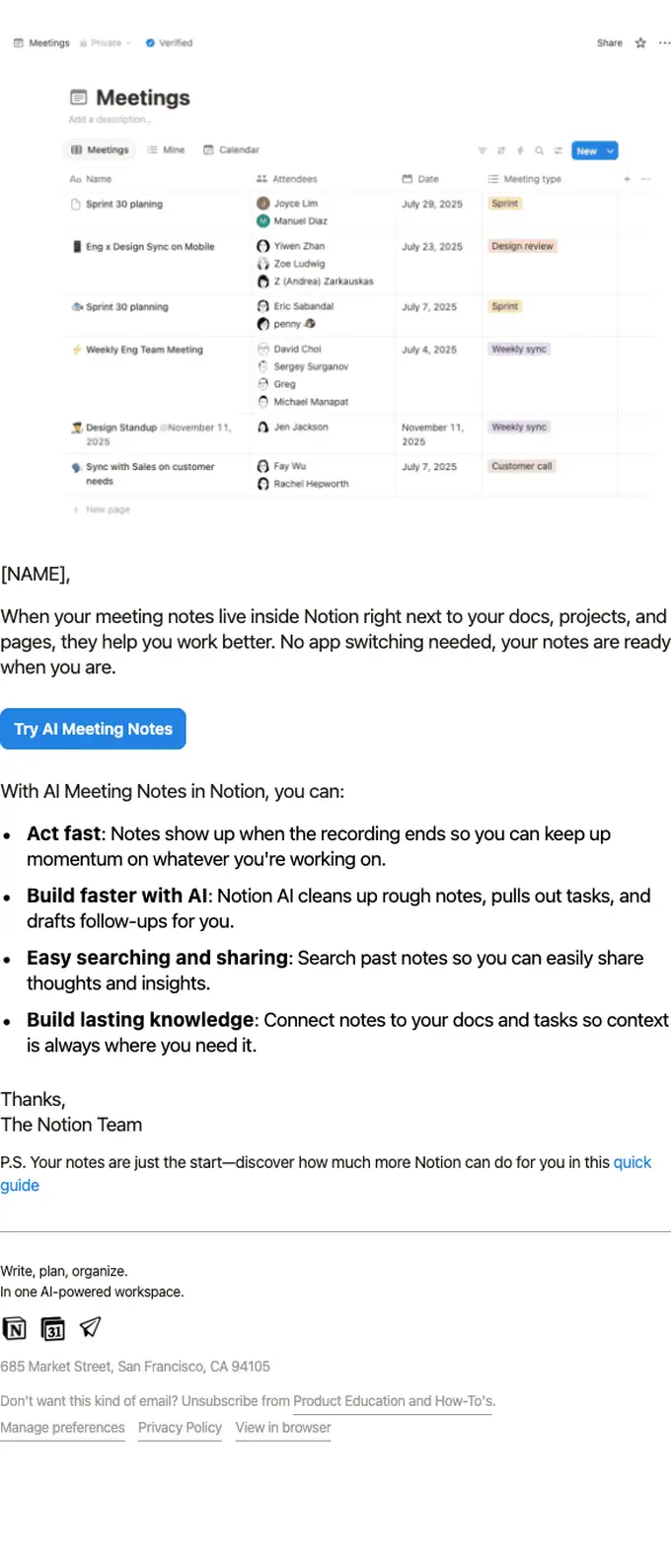Click attendee Michael Manapat
671x1568 pixels.
pyautogui.click(x=311, y=402)
